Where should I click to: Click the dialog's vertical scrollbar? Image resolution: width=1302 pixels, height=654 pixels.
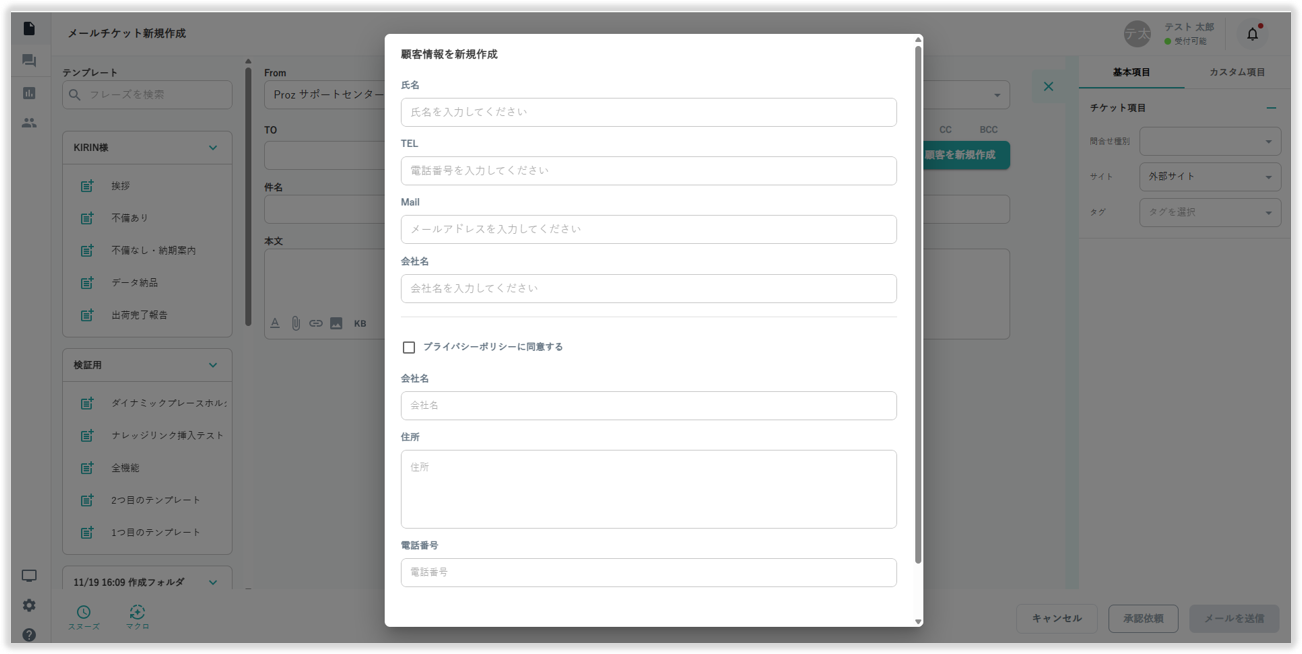tap(918, 300)
